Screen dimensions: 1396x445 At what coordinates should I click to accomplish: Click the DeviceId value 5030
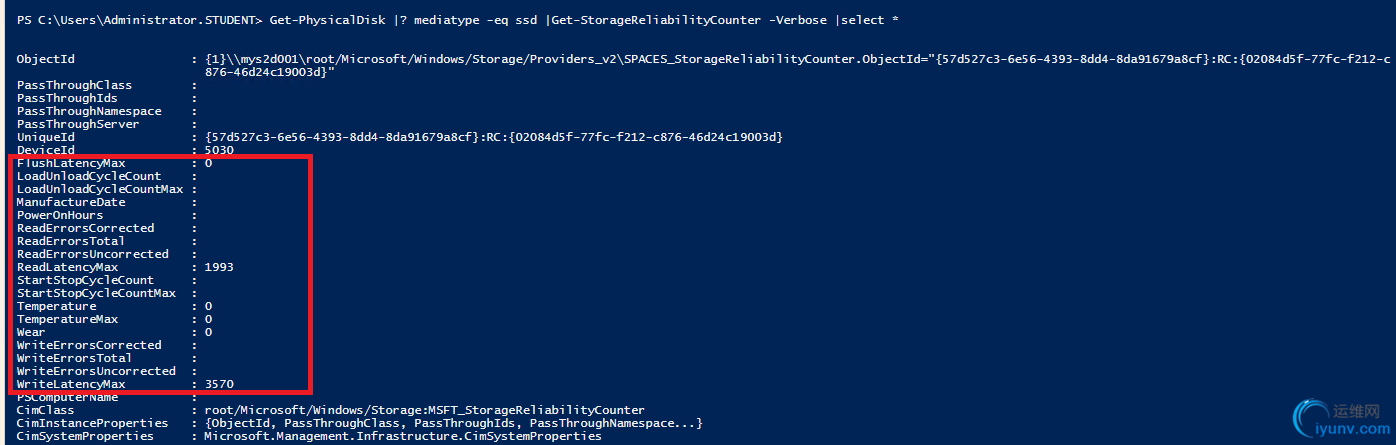(x=219, y=150)
